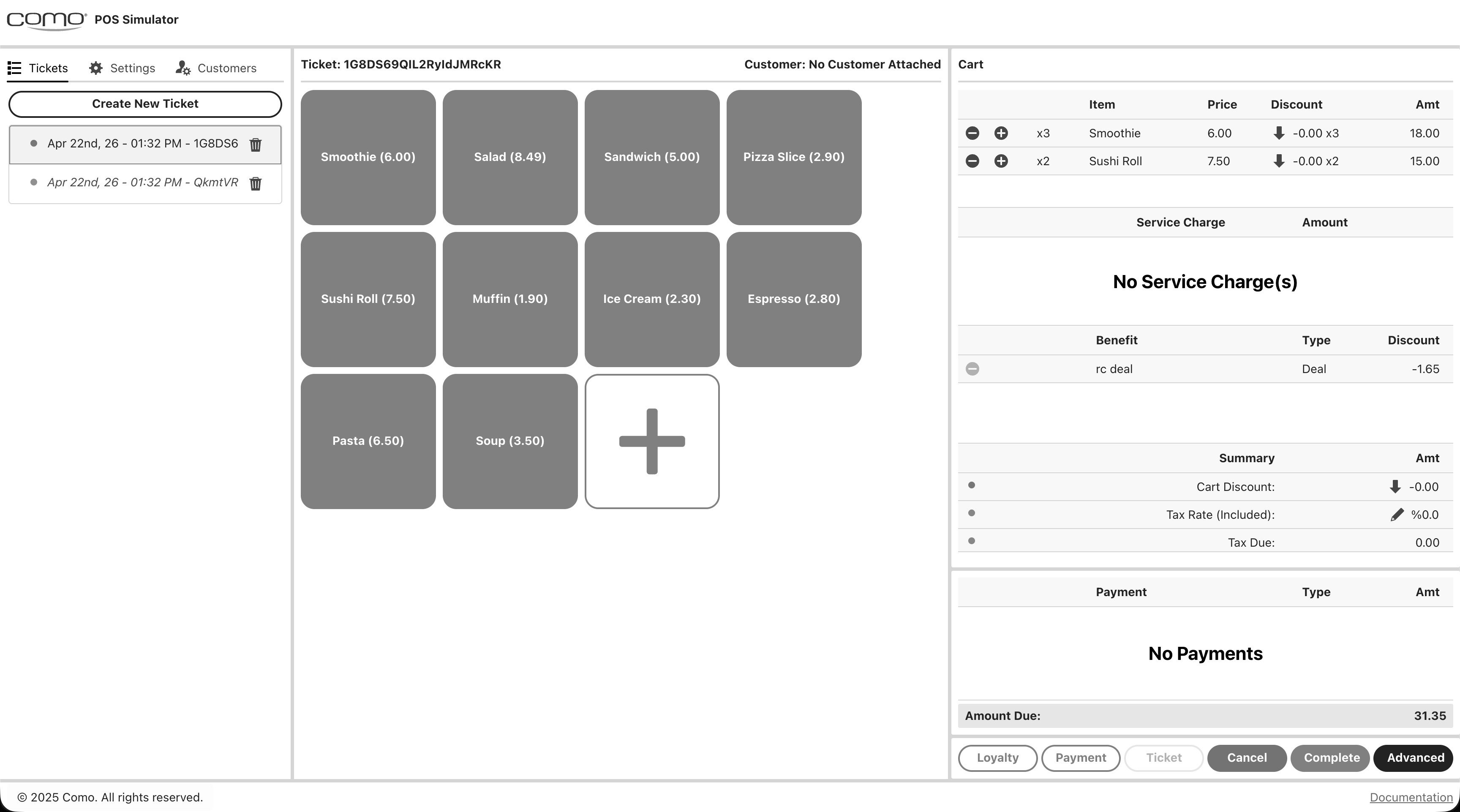The height and width of the screenshot is (812, 1460).
Task: Click the Smoothie price 6.00
Action: point(1219,133)
